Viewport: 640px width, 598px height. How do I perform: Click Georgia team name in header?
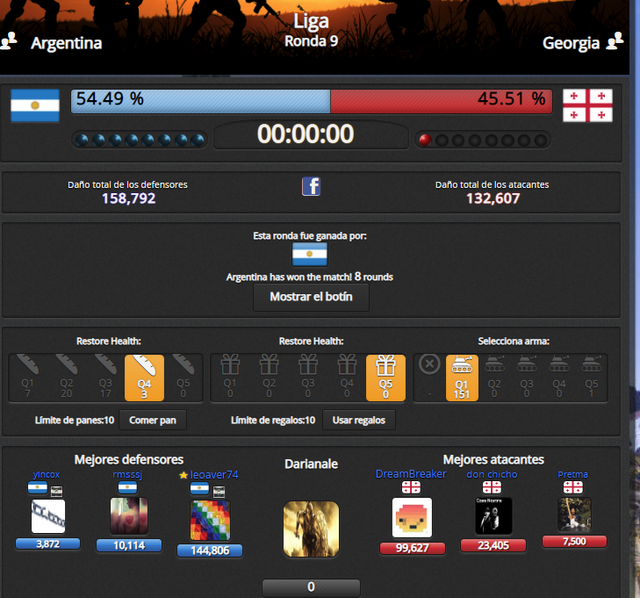(571, 43)
